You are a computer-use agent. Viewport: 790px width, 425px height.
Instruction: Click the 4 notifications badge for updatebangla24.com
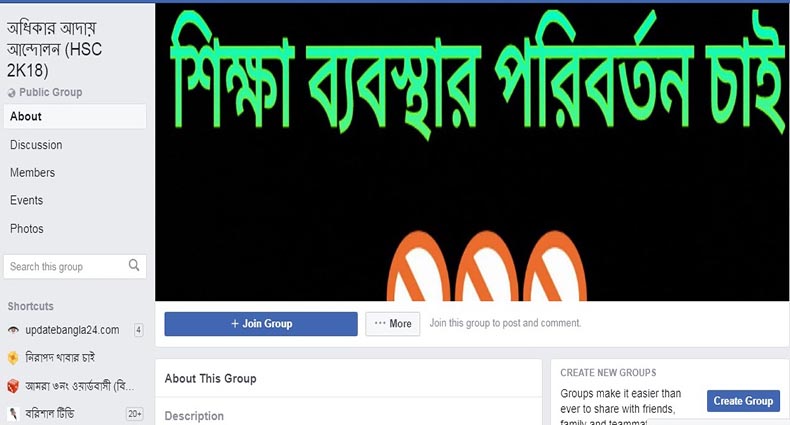coord(138,330)
